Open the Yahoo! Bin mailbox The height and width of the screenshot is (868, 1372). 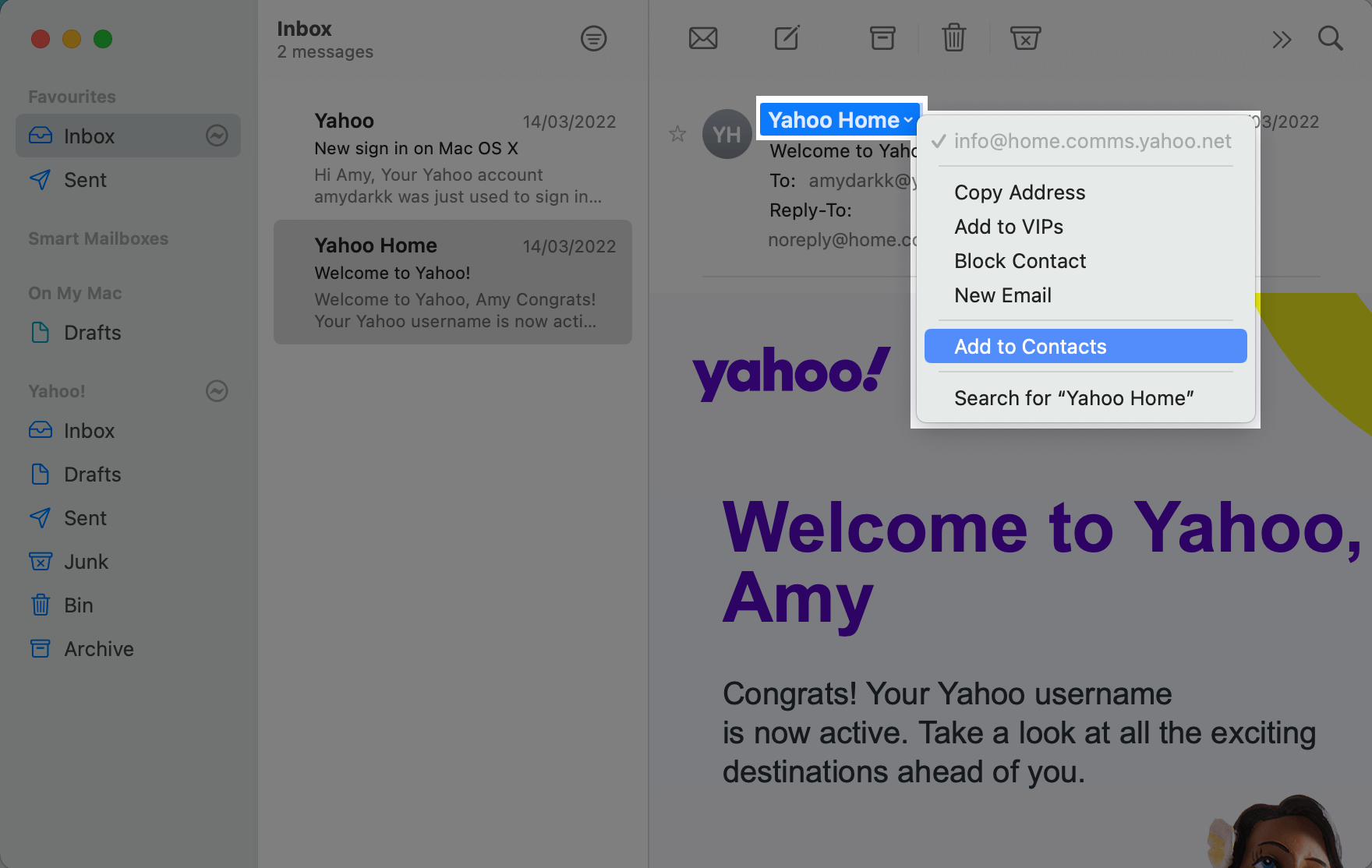(x=128, y=605)
